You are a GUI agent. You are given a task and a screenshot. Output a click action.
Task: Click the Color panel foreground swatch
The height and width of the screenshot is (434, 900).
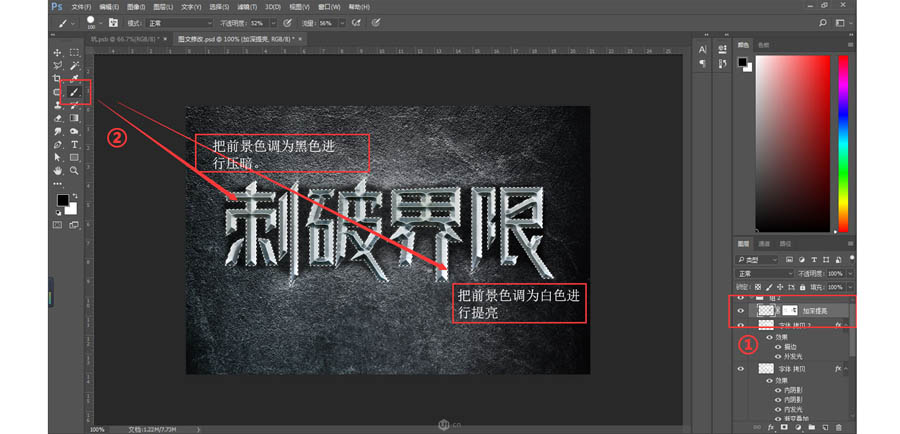pos(742,61)
